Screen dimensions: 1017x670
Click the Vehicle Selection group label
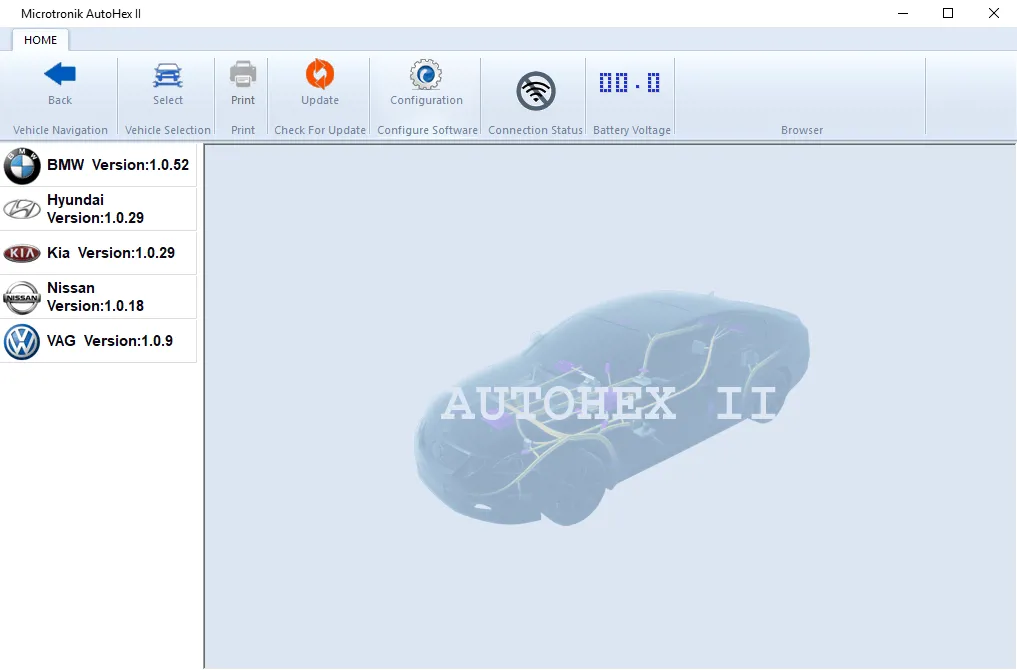coord(168,130)
